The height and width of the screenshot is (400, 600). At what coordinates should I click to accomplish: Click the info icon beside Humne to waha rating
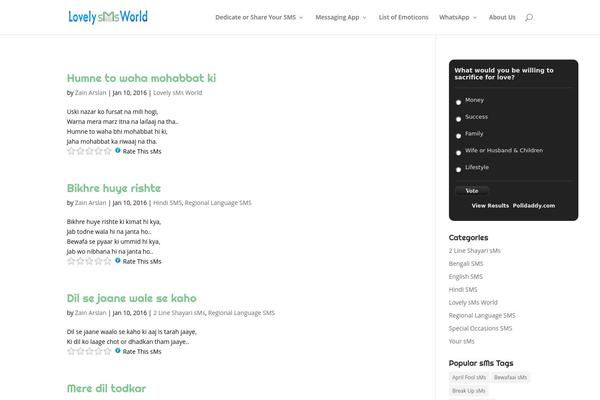pyautogui.click(x=118, y=150)
